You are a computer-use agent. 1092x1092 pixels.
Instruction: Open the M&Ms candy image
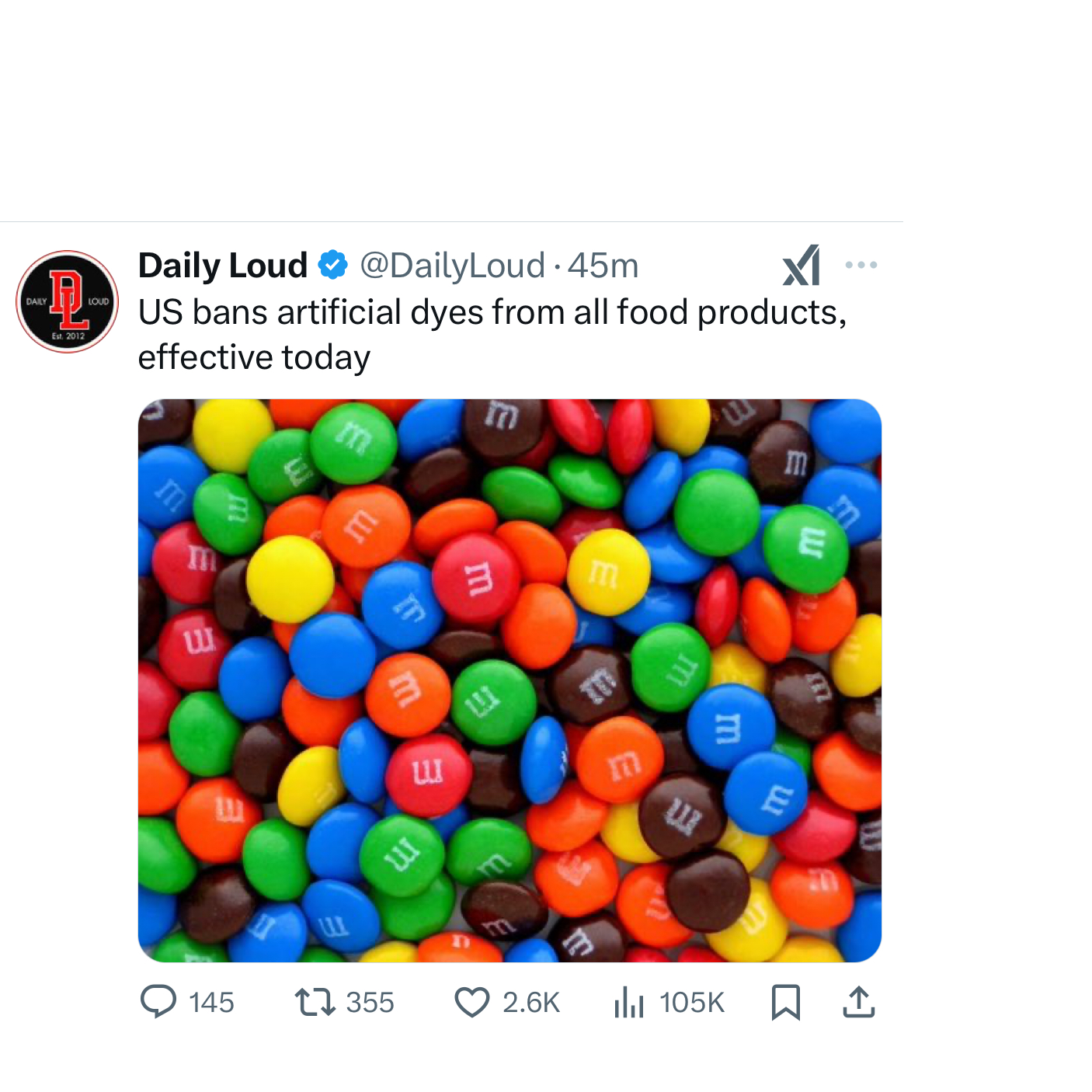click(509, 680)
